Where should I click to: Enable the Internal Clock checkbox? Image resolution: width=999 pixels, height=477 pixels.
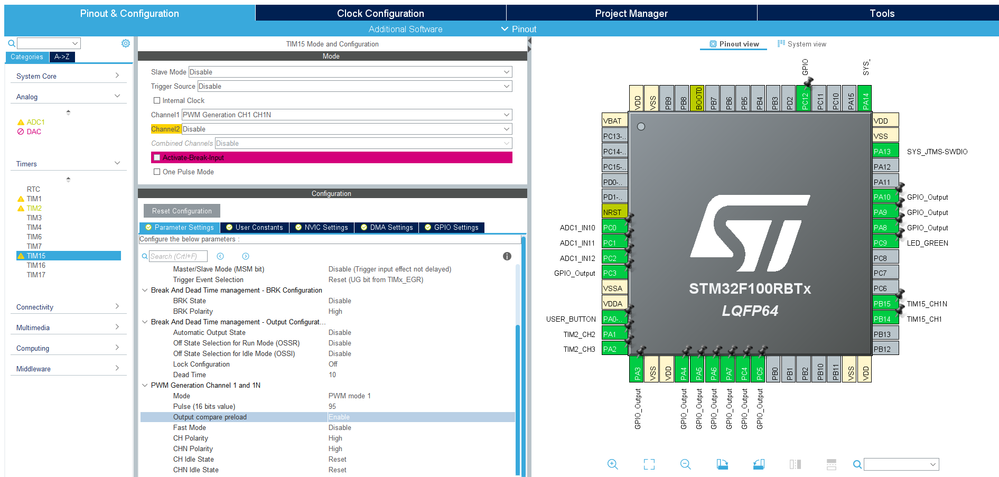(x=156, y=100)
